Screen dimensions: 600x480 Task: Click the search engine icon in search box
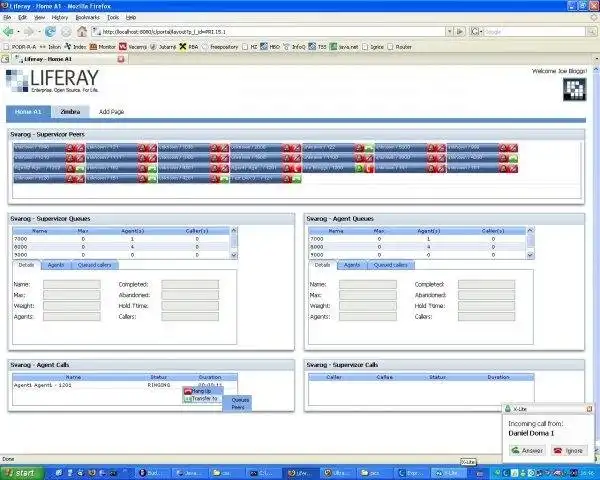click(474, 31)
